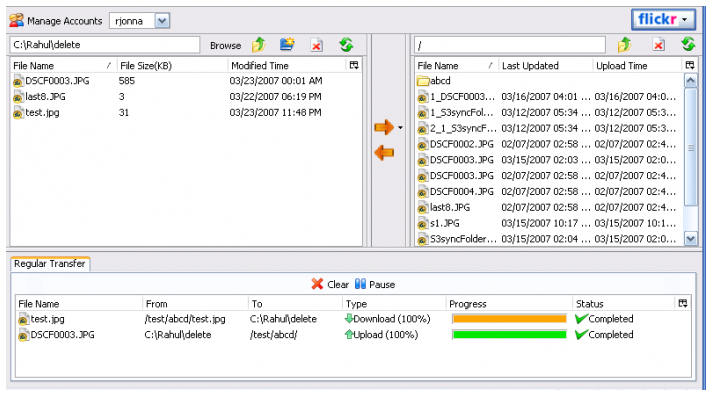710x396 pixels.
Task: Open the flickr service dropdown
Action: 663,20
